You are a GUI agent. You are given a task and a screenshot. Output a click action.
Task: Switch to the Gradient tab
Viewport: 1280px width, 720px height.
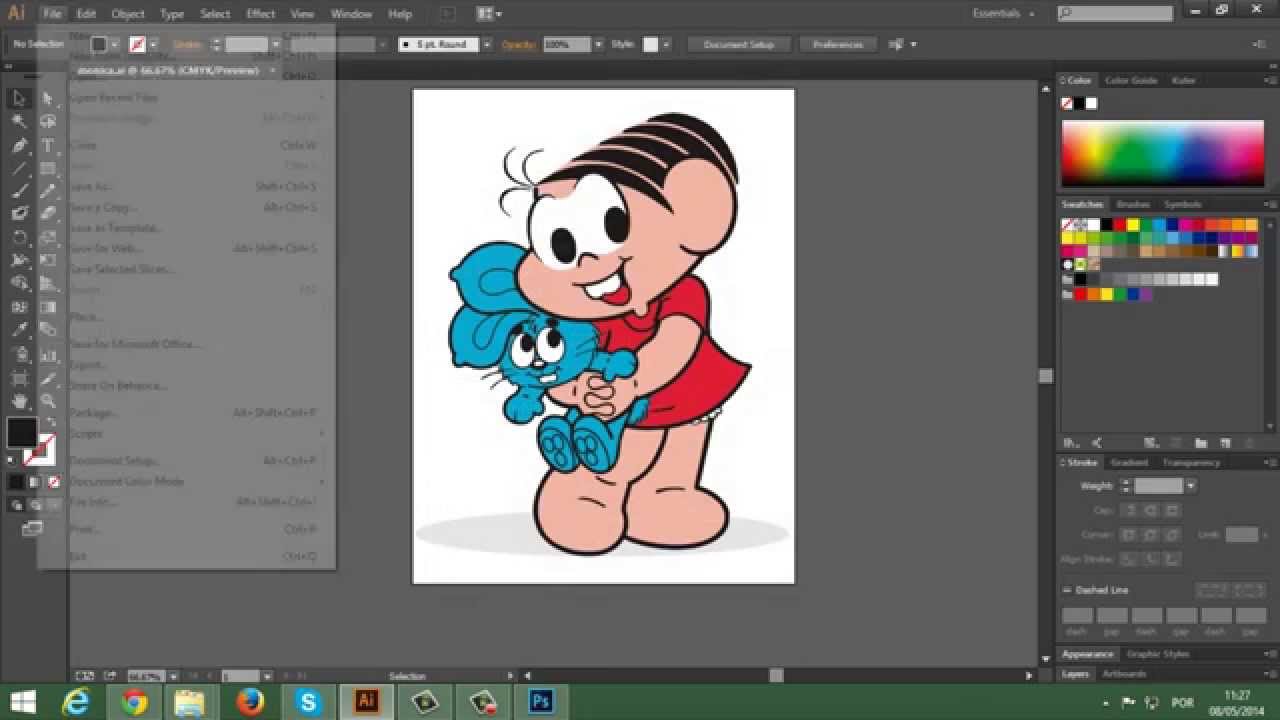pos(1129,463)
